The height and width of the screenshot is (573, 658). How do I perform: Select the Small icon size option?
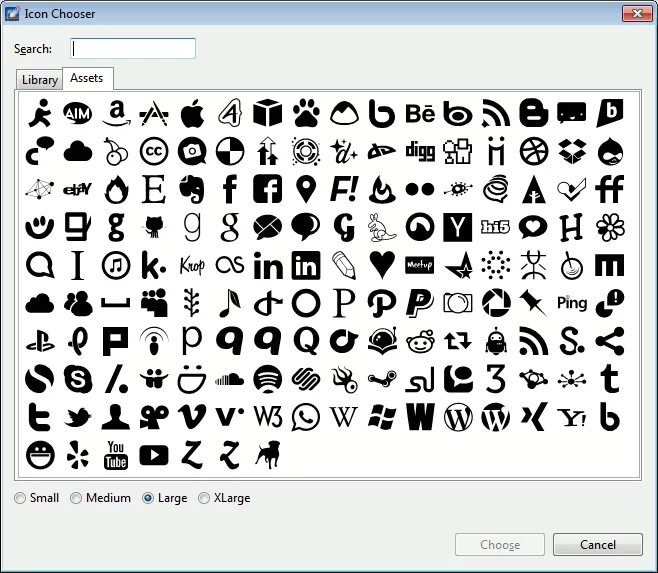(x=37, y=498)
